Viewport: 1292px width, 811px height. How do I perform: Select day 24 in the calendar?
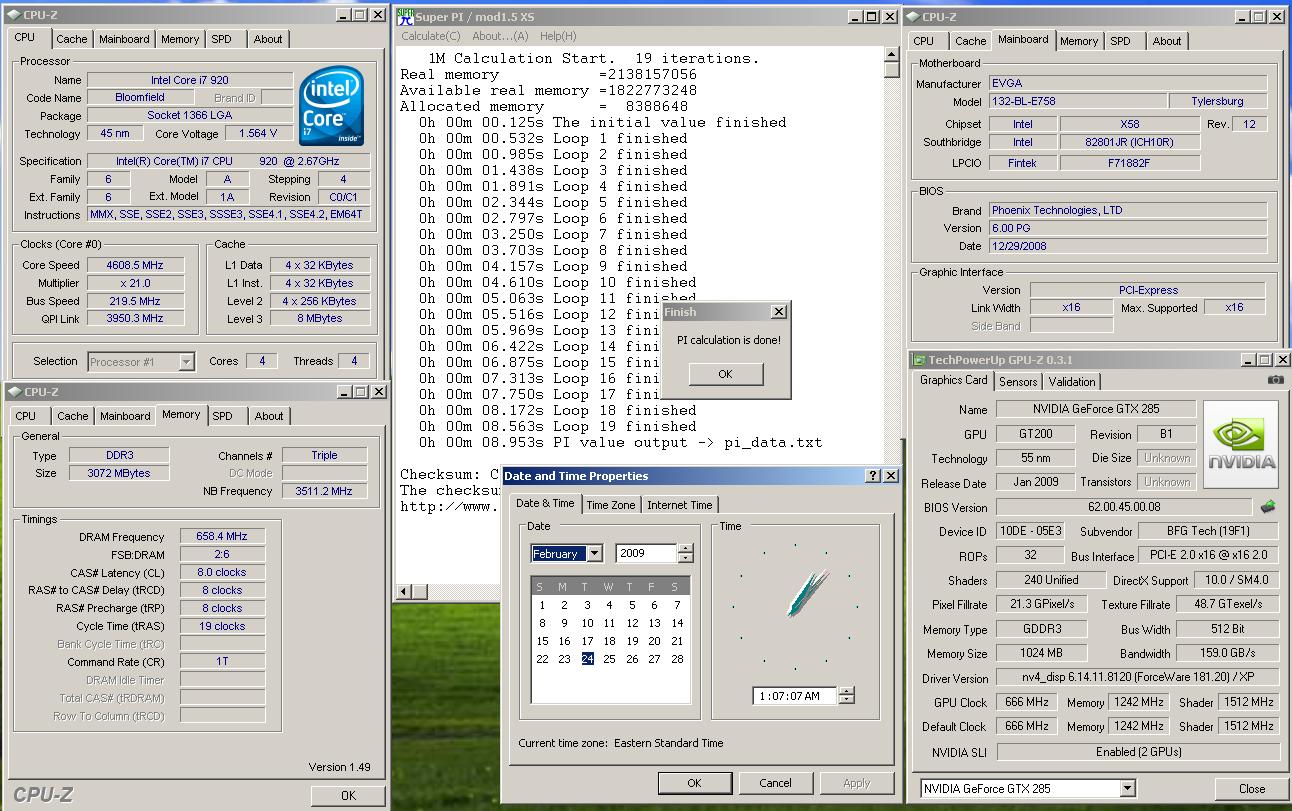click(x=587, y=659)
